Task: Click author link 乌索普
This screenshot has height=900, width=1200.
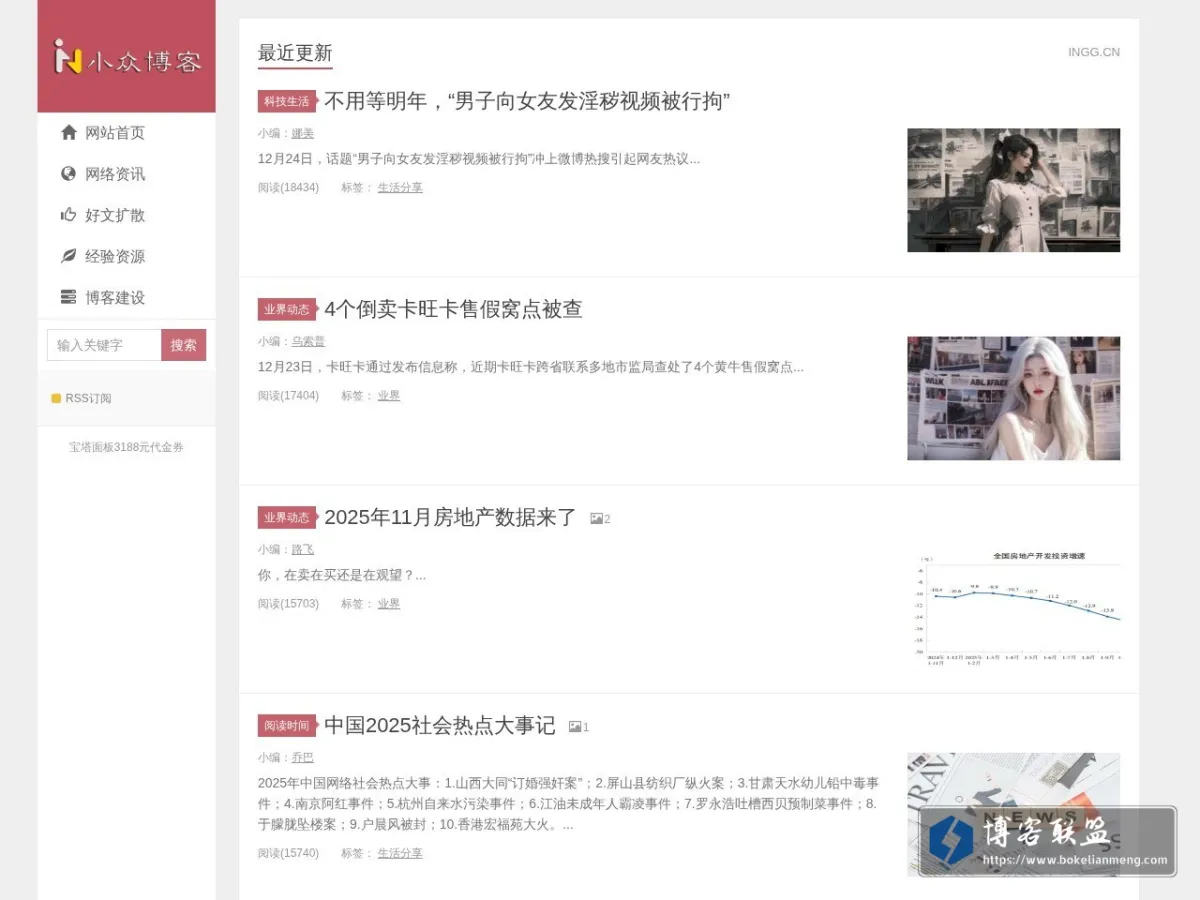Action: [x=308, y=341]
